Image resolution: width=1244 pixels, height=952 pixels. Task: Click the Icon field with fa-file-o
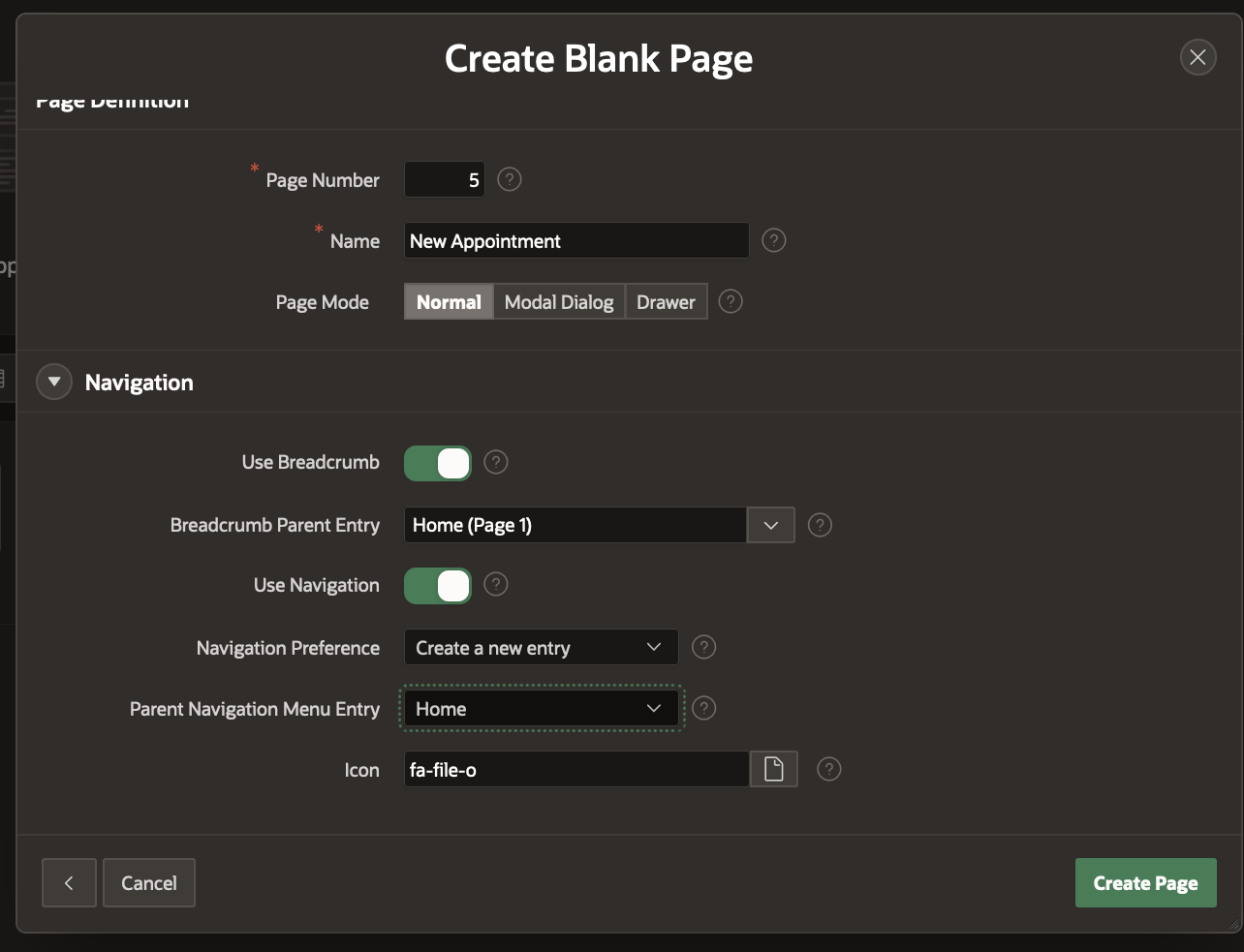pyautogui.click(x=576, y=769)
